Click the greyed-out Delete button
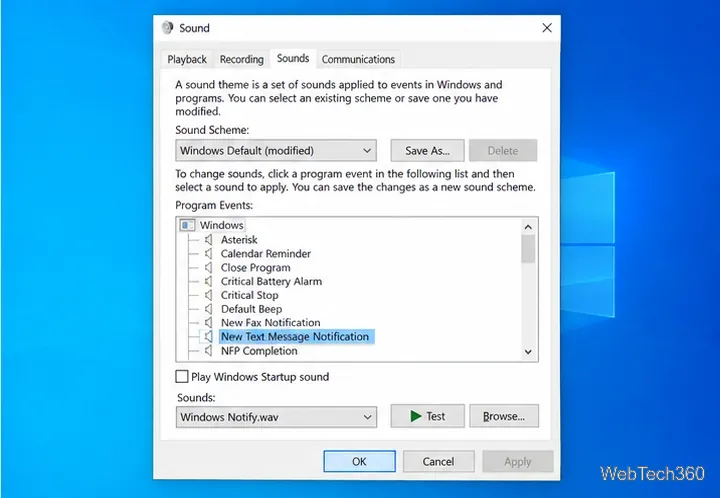Image resolution: width=720 pixels, height=498 pixels. (503, 151)
